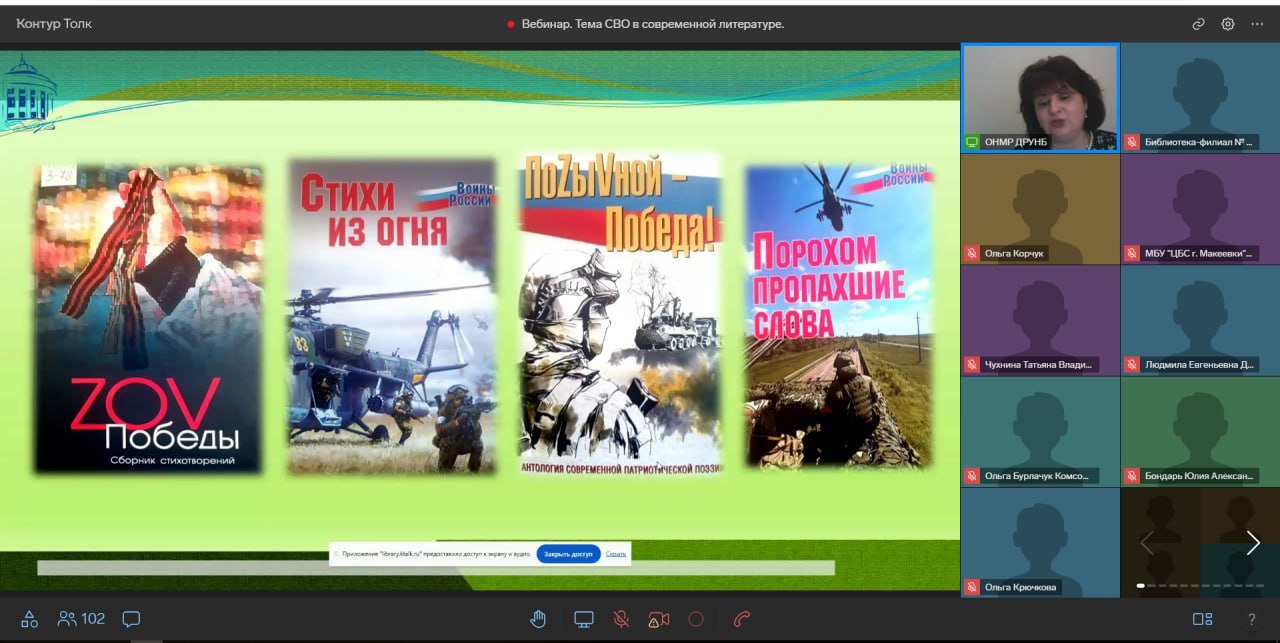Turn on the camera in the bottom toolbar

click(658, 619)
